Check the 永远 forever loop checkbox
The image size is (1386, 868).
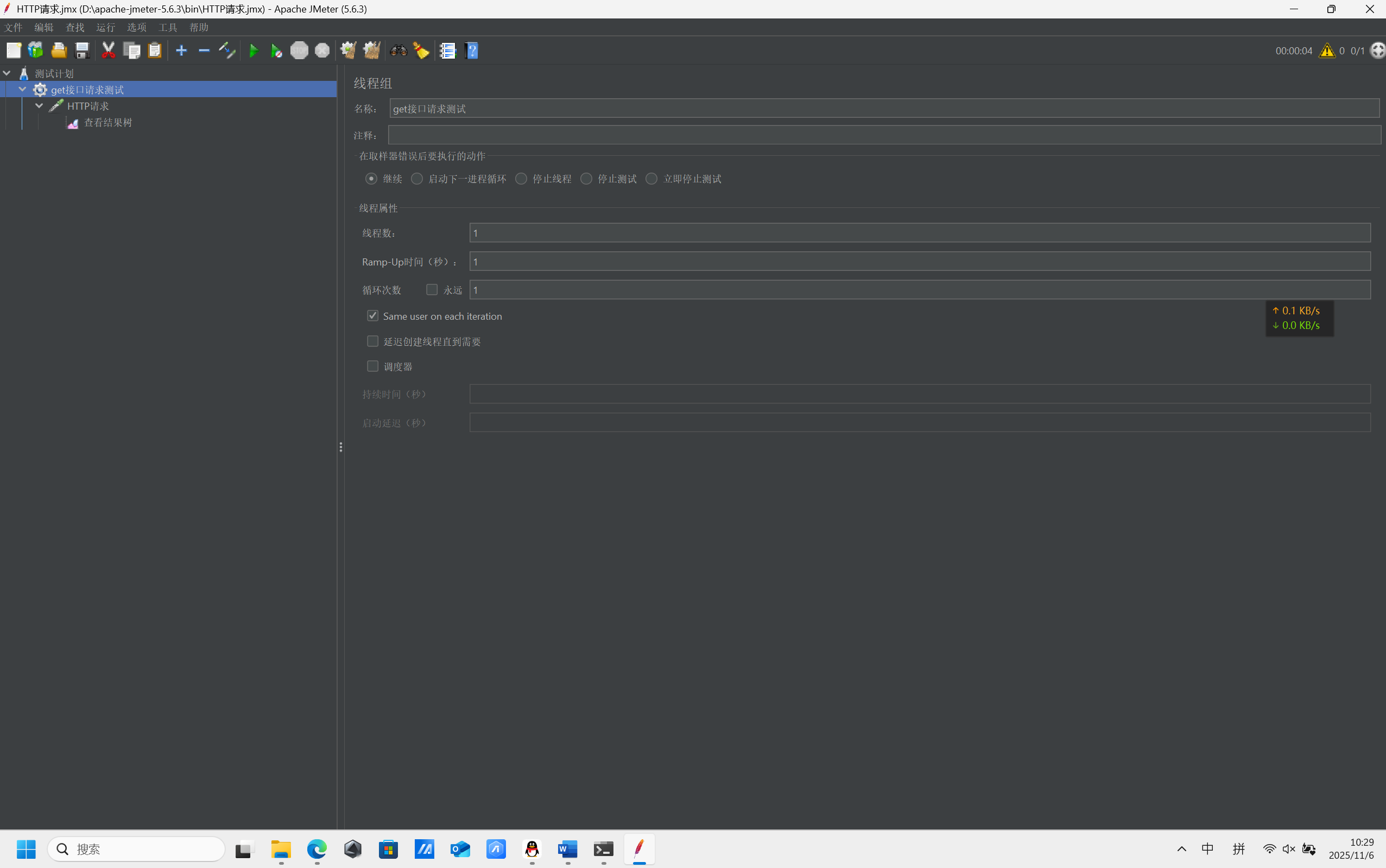point(432,289)
